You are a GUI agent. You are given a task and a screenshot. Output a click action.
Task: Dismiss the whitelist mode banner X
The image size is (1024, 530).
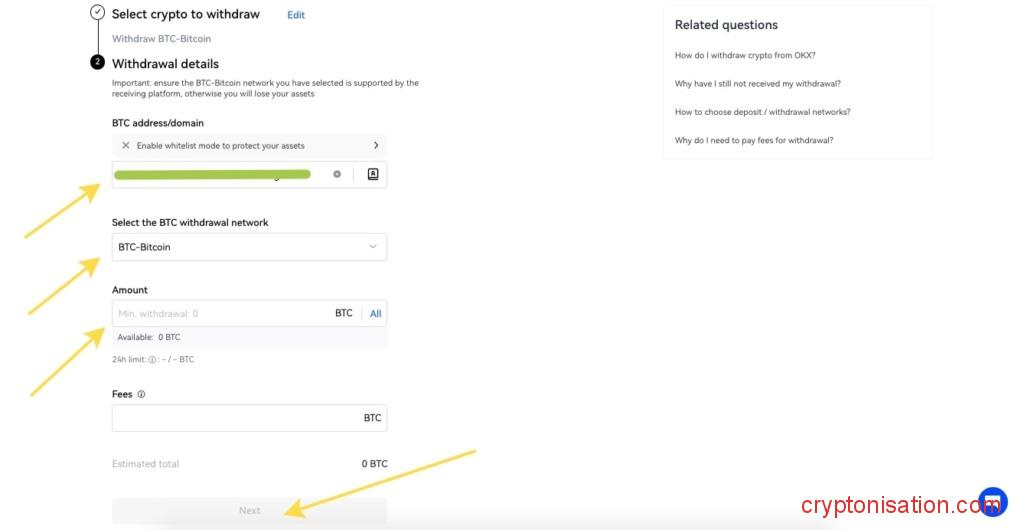point(126,145)
